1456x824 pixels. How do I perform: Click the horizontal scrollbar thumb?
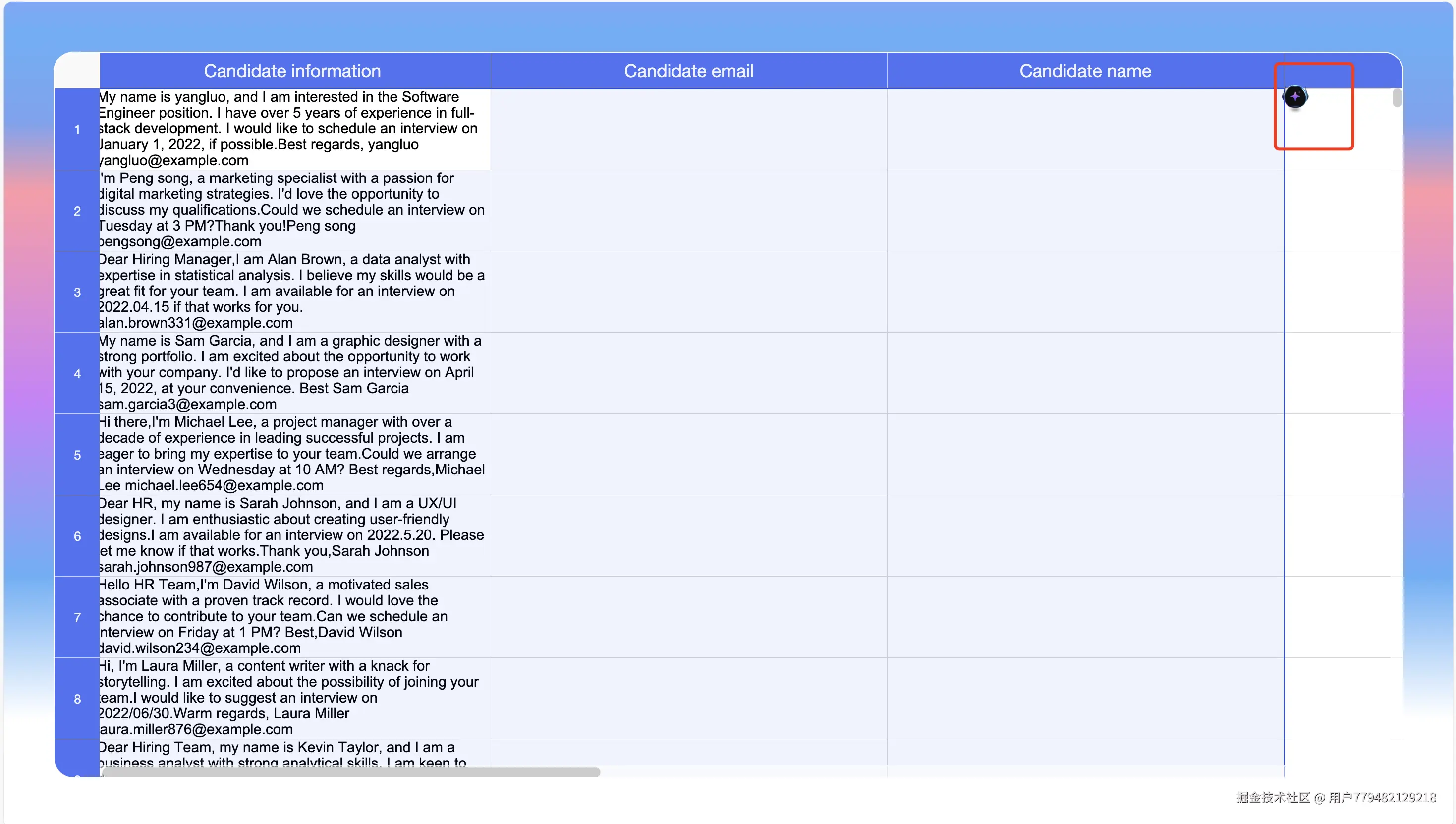(x=351, y=772)
